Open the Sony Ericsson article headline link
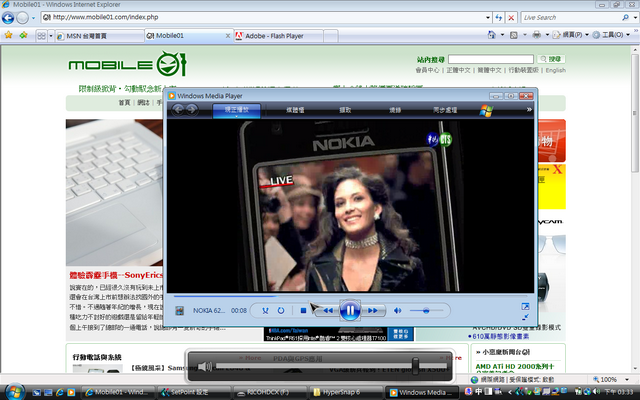Image resolution: width=640 pixels, height=400 pixels. pyautogui.click(x=116, y=275)
